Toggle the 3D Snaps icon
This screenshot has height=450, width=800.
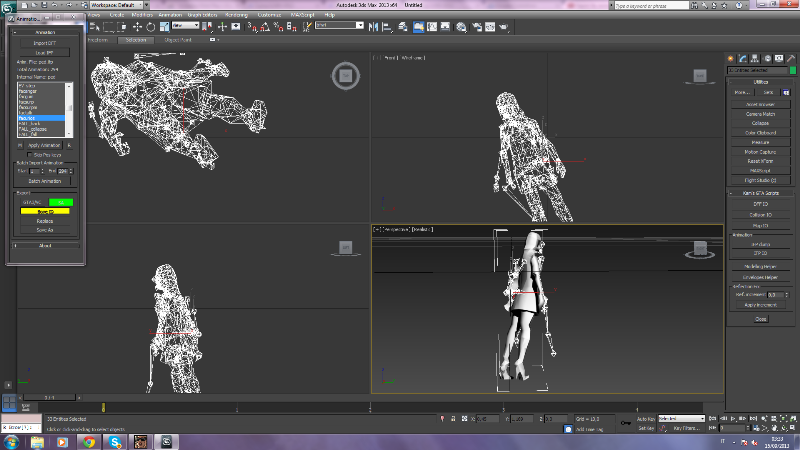pyautogui.click(x=253, y=27)
